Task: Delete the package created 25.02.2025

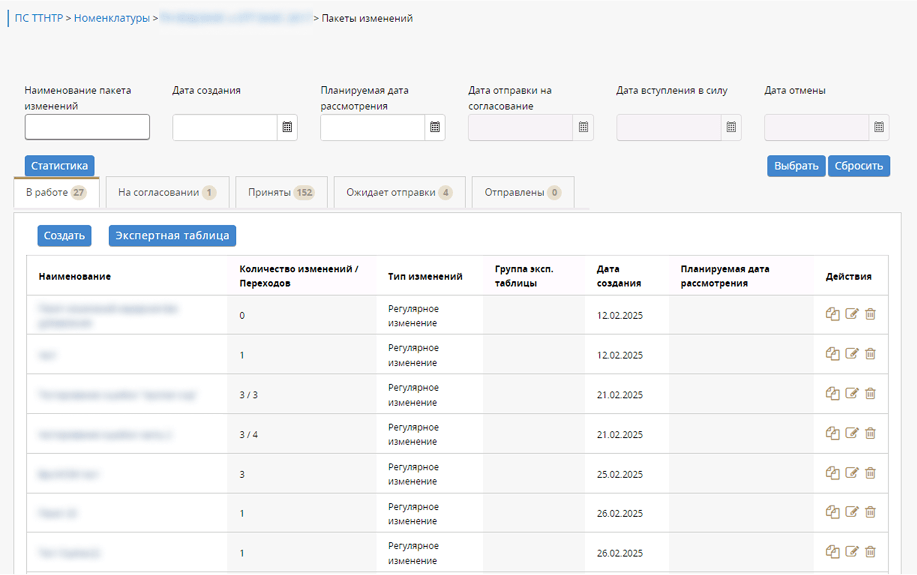Action: pyautogui.click(x=870, y=473)
